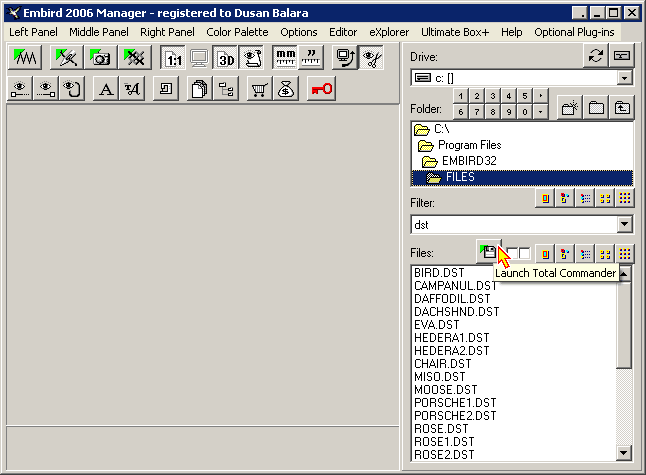Click the money bag icon
The width and height of the screenshot is (646, 475).
tap(286, 89)
